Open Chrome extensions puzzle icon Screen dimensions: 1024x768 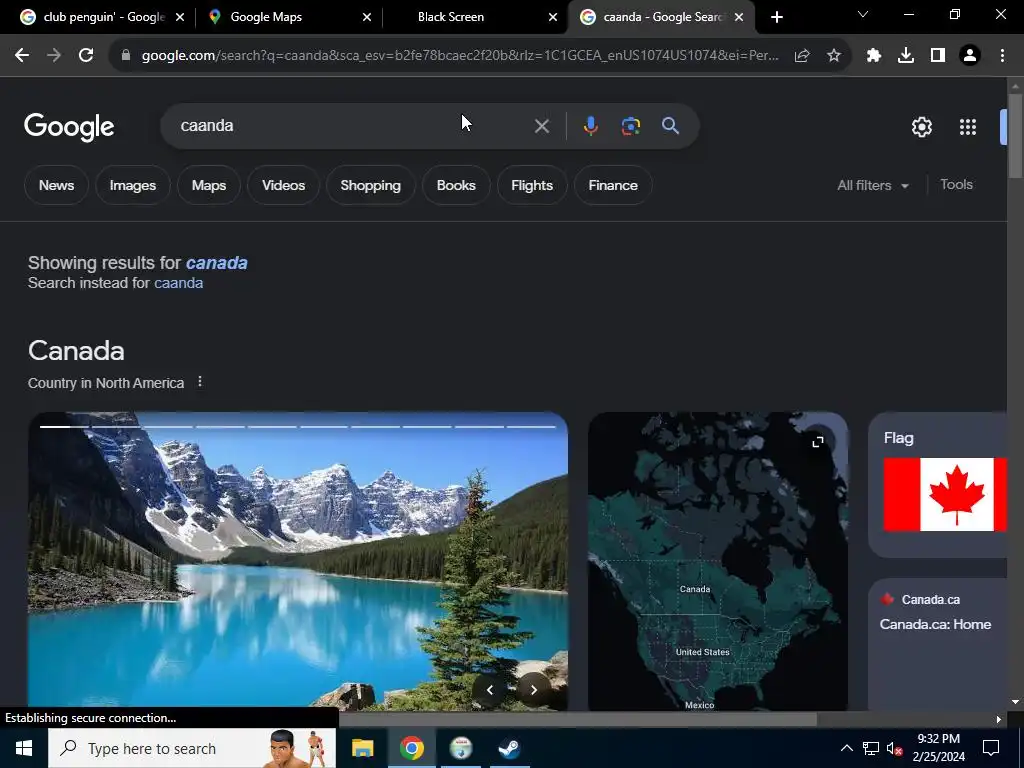(874, 56)
